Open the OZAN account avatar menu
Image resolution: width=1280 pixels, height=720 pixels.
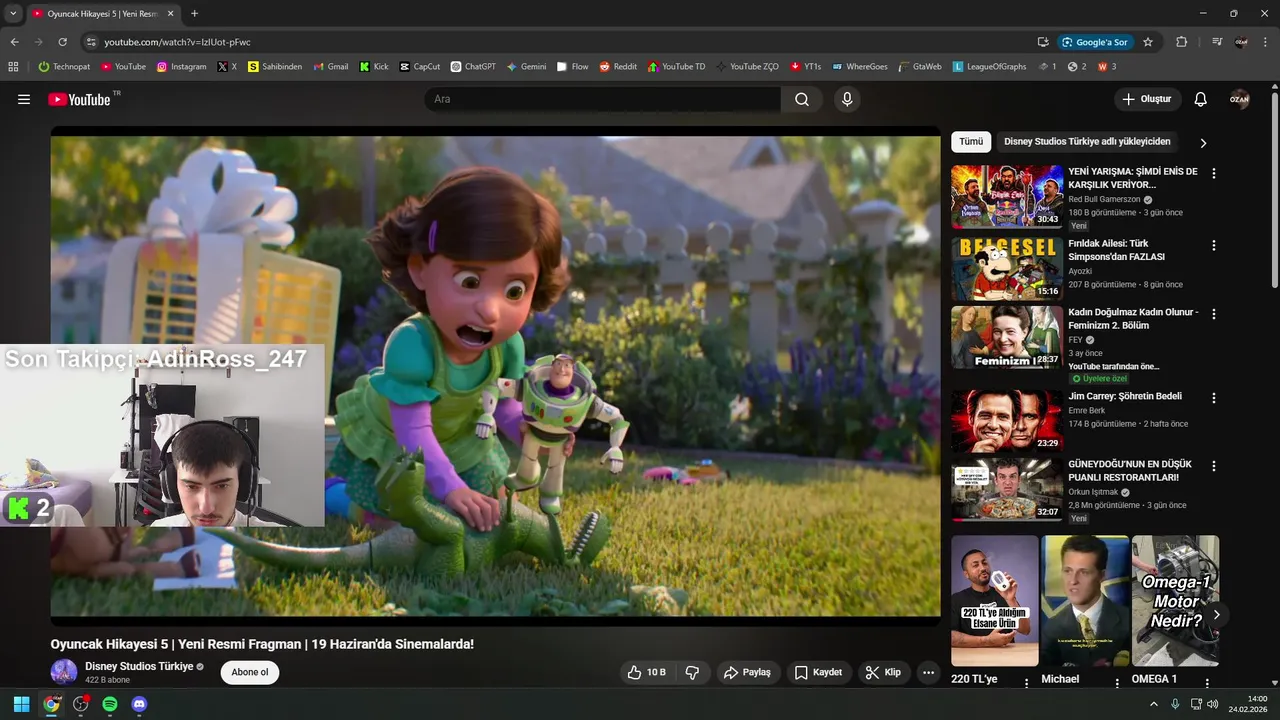point(1239,99)
